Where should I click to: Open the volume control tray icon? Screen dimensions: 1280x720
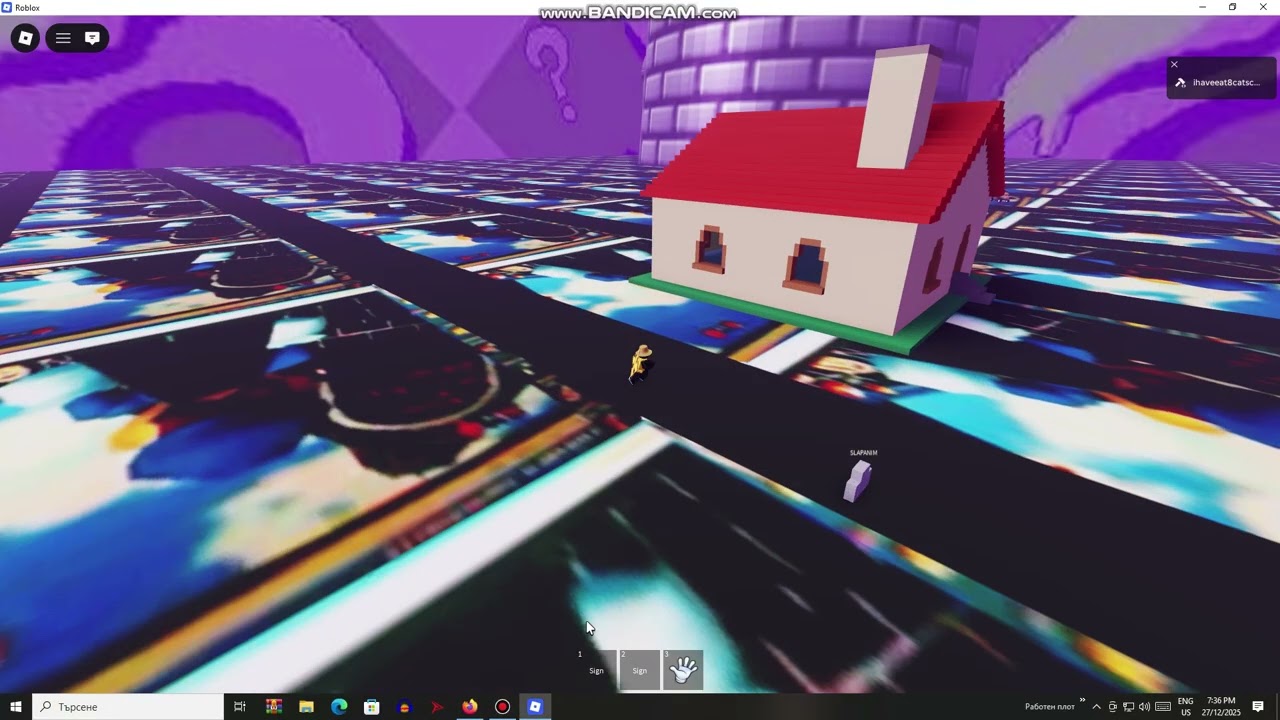pyautogui.click(x=1144, y=707)
